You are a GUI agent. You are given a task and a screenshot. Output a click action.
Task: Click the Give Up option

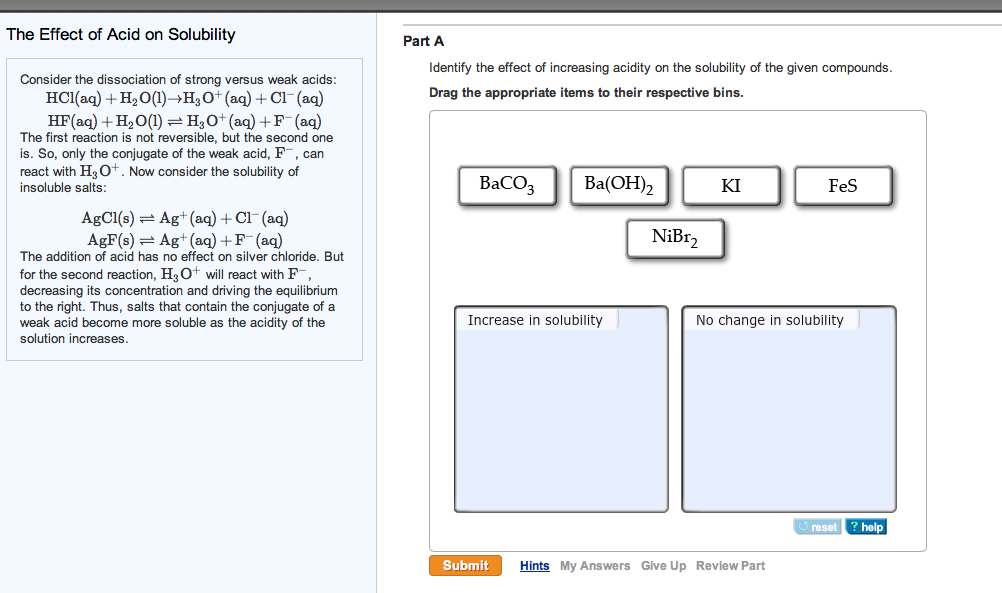(663, 565)
